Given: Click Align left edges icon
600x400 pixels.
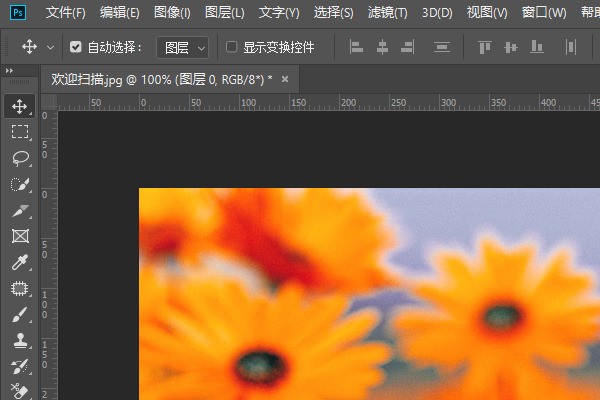Looking at the screenshot, I should coord(356,47).
